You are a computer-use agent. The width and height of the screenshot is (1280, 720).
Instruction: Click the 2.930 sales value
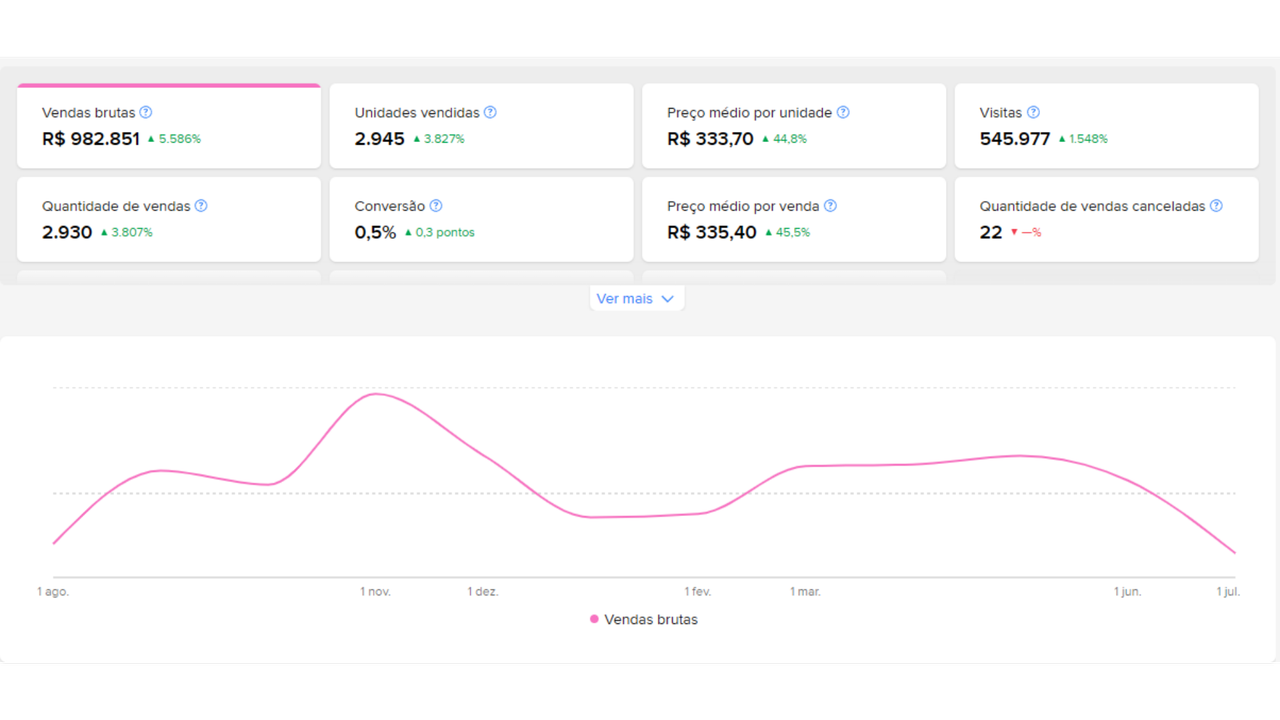(x=67, y=232)
